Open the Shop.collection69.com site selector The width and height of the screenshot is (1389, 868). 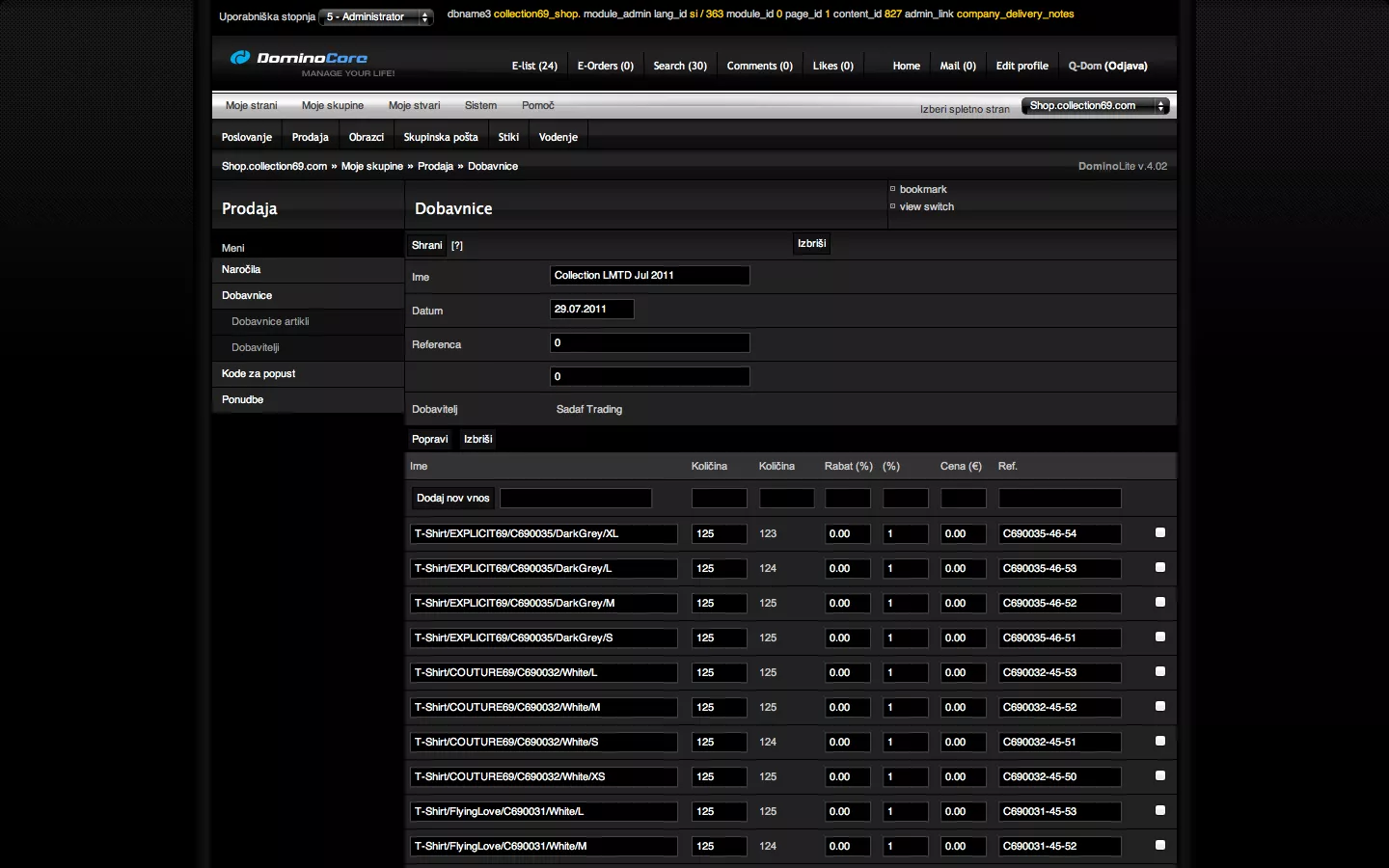coord(1095,106)
